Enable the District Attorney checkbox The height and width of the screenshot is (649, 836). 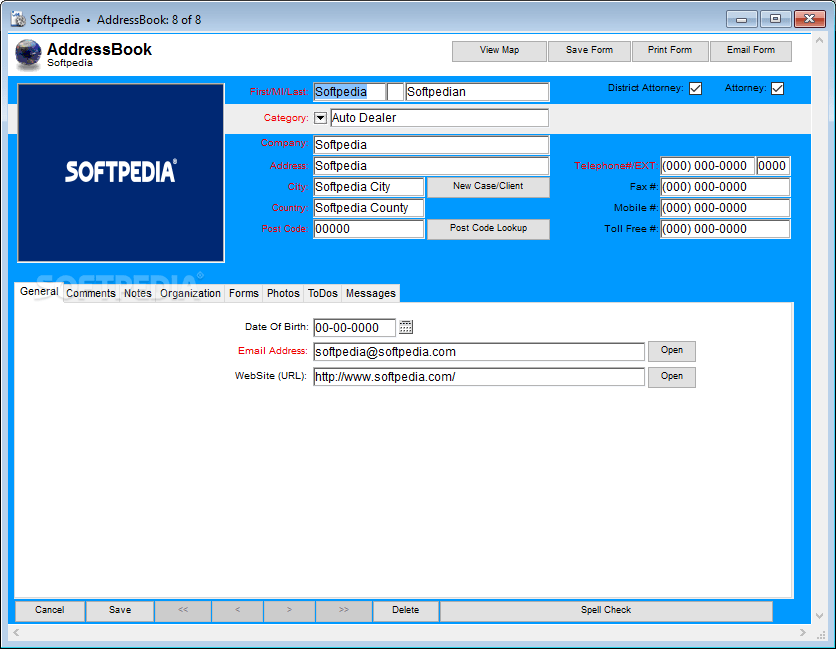coord(696,88)
